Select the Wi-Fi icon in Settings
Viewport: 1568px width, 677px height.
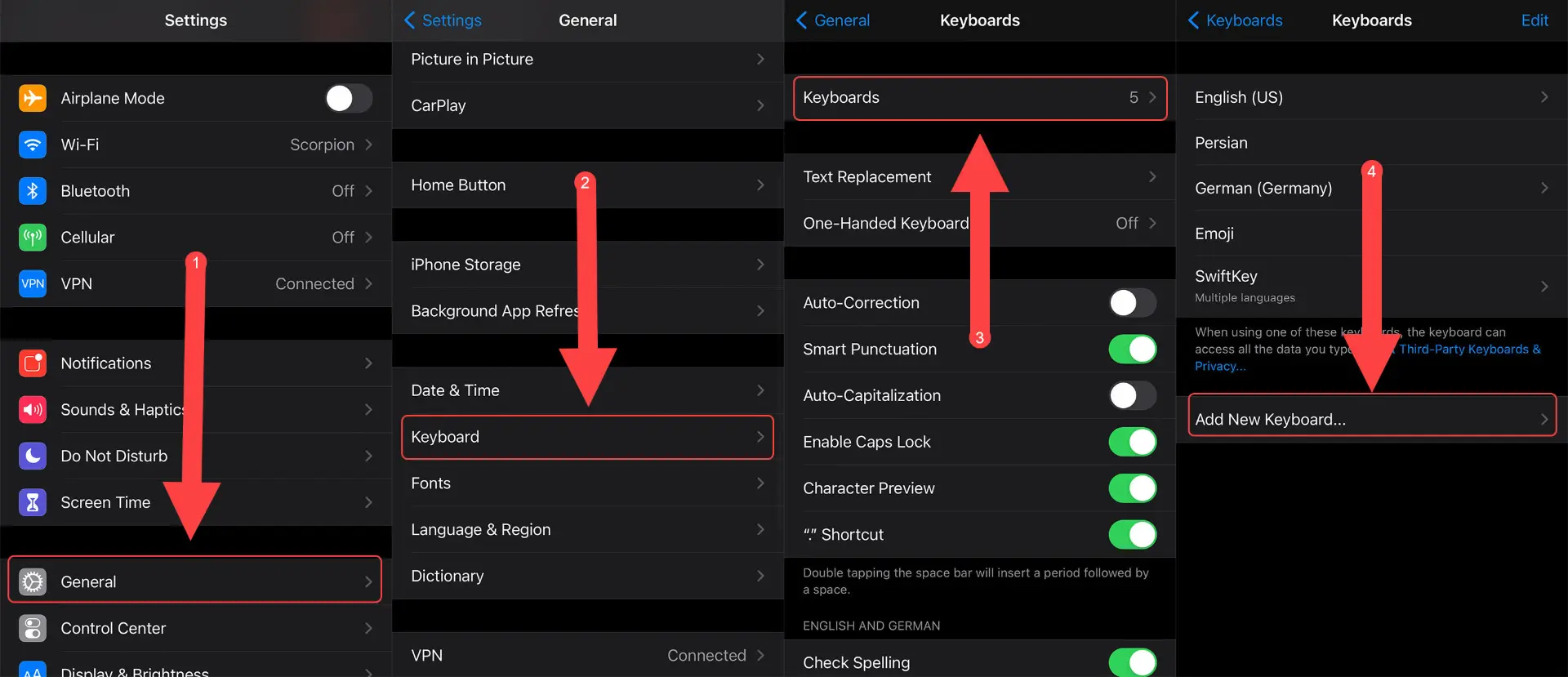(x=33, y=145)
